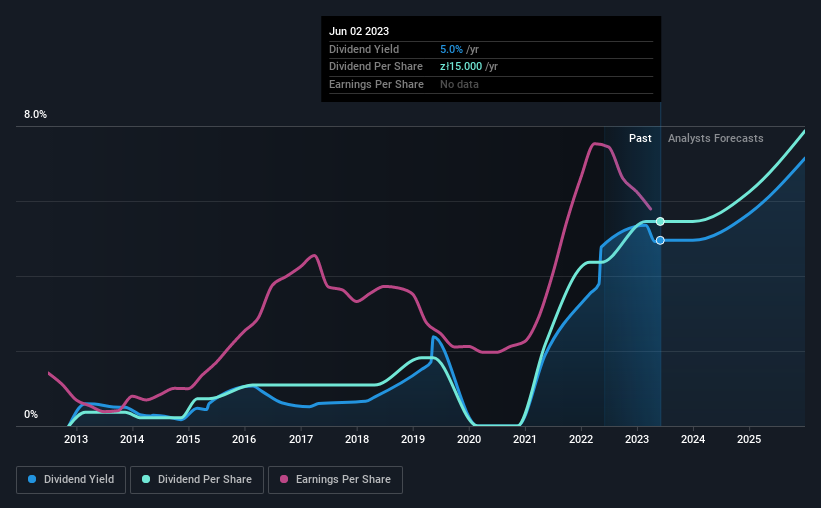
Task: Click the Jun 02 2023 tooltip date
Action: (359, 31)
